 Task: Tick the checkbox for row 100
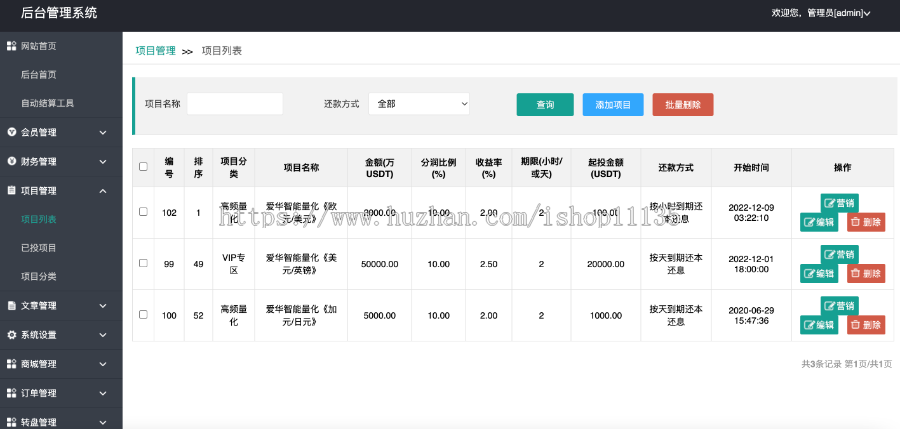click(x=143, y=314)
